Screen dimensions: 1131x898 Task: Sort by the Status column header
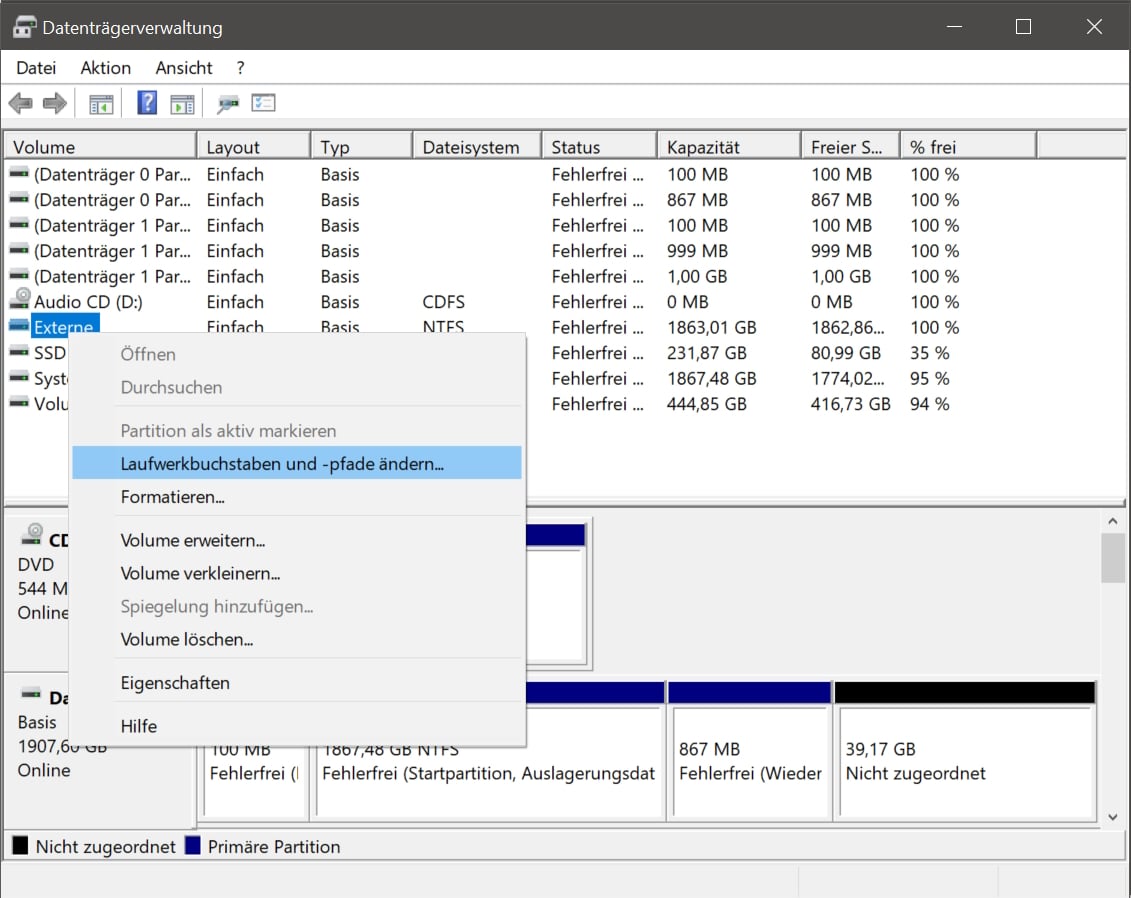tap(600, 146)
